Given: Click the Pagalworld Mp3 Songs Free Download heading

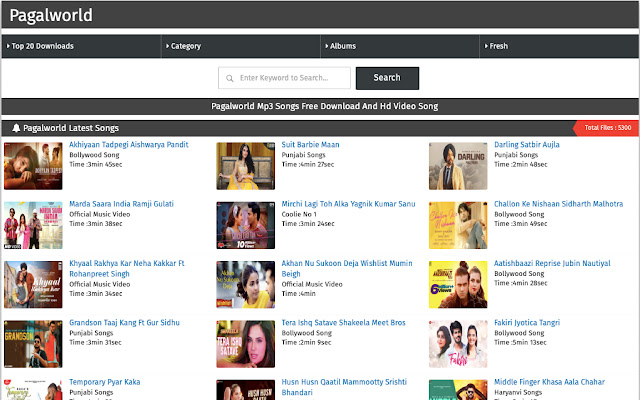Looking at the screenshot, I should [x=324, y=106].
